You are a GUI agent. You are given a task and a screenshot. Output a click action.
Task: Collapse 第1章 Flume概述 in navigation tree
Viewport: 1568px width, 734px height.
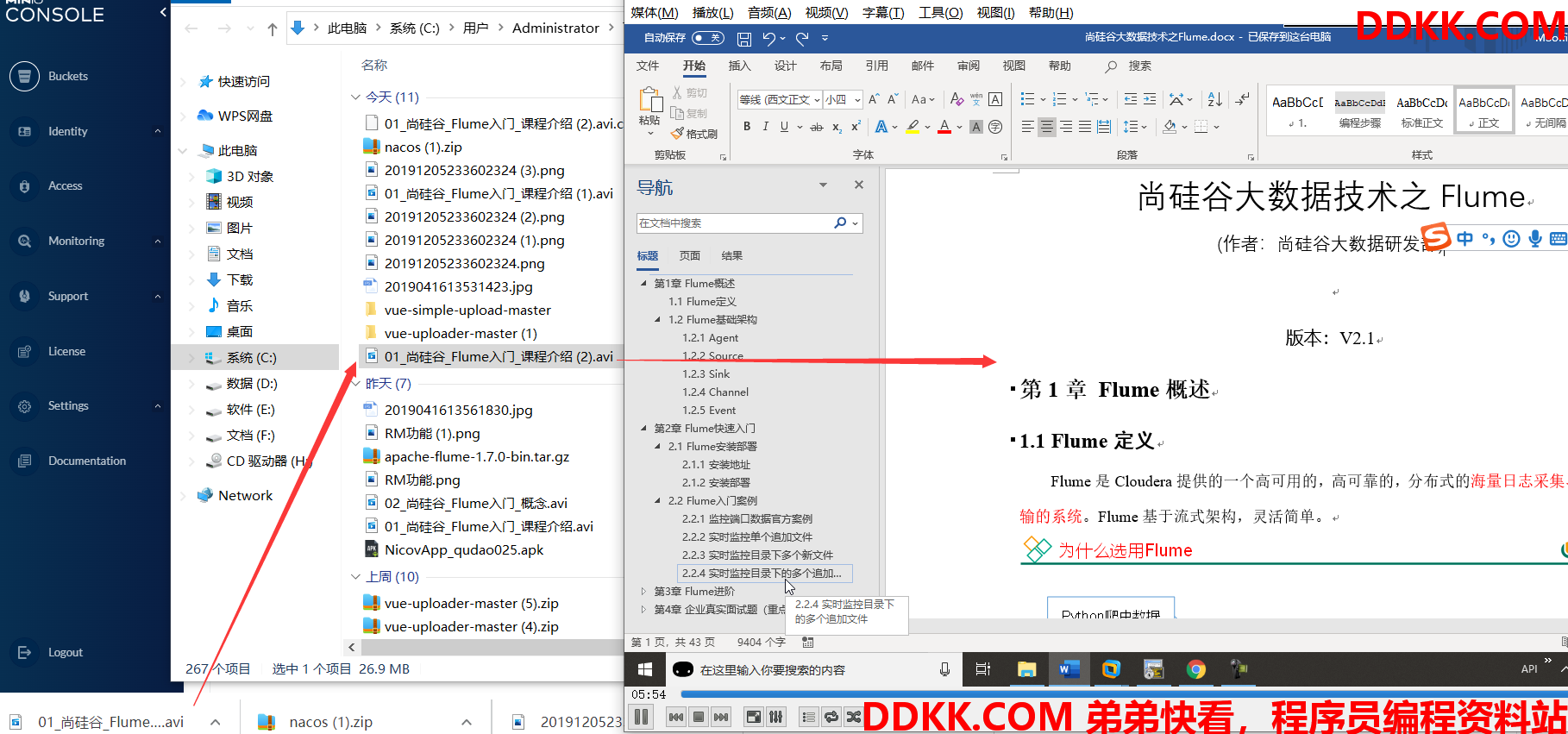(x=643, y=283)
